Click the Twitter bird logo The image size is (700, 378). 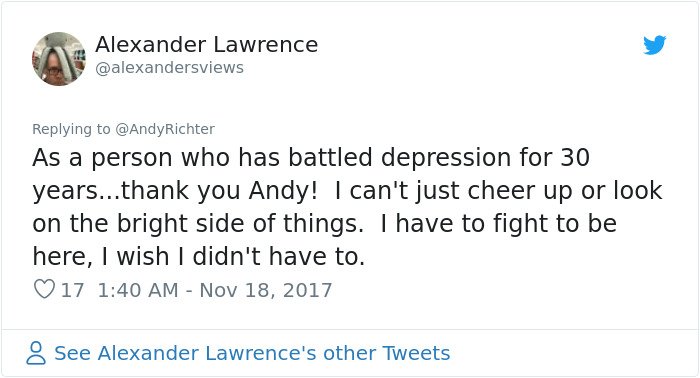click(x=654, y=45)
